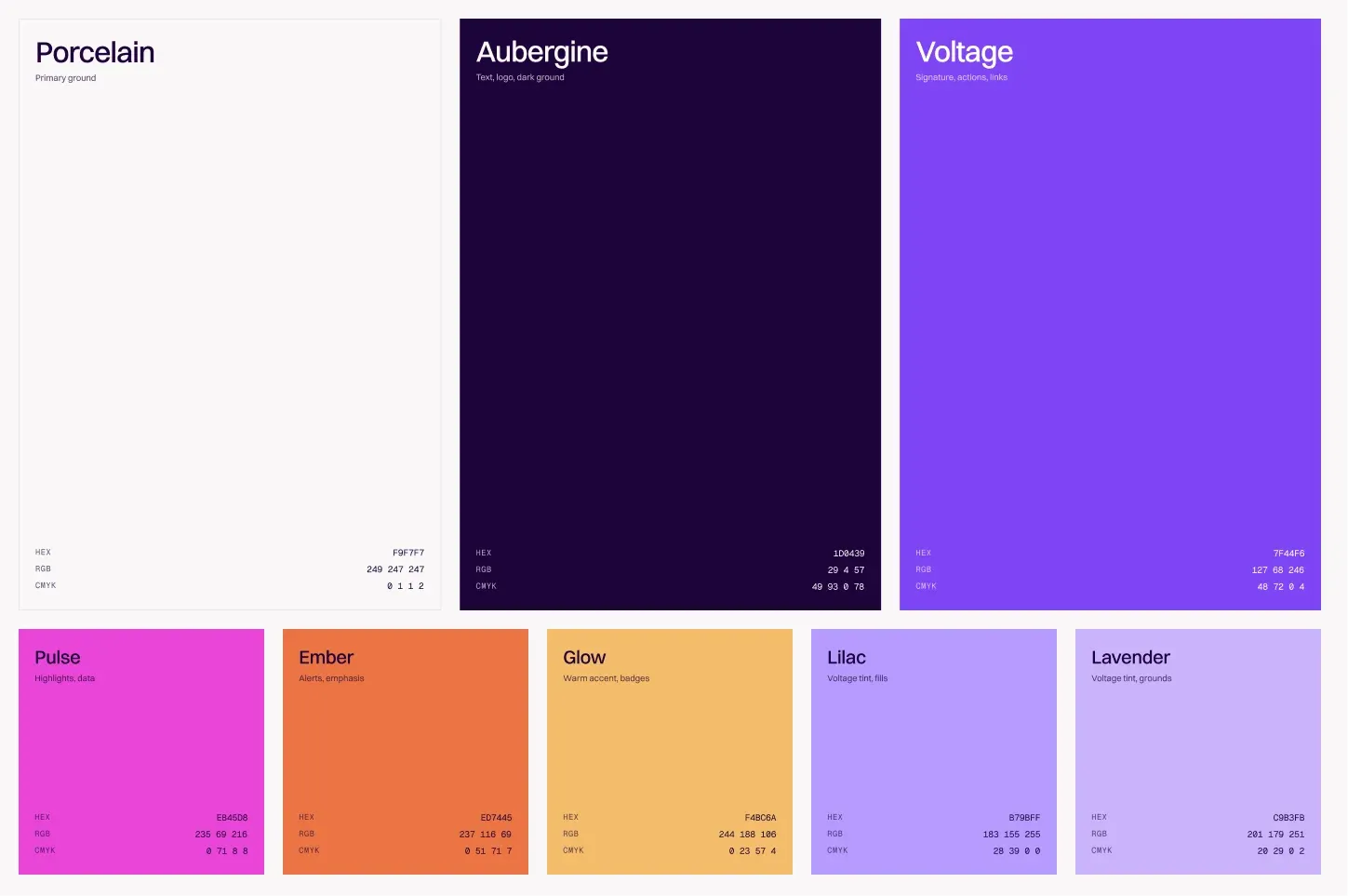Click RGB value 235 69 216
The height and width of the screenshot is (896, 1348).
pyautogui.click(x=221, y=835)
